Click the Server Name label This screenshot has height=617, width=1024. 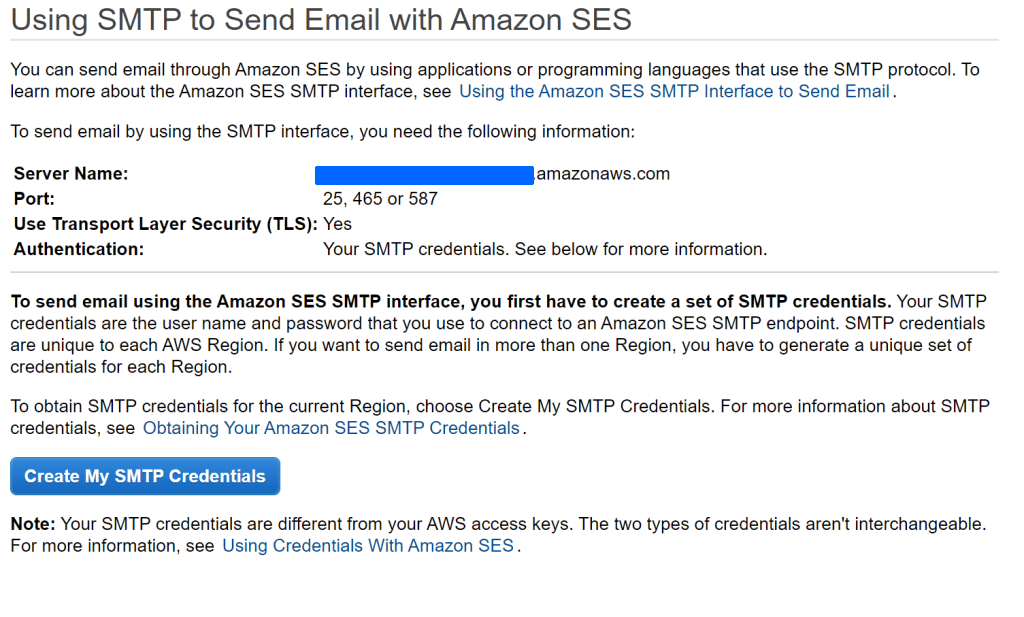70,174
